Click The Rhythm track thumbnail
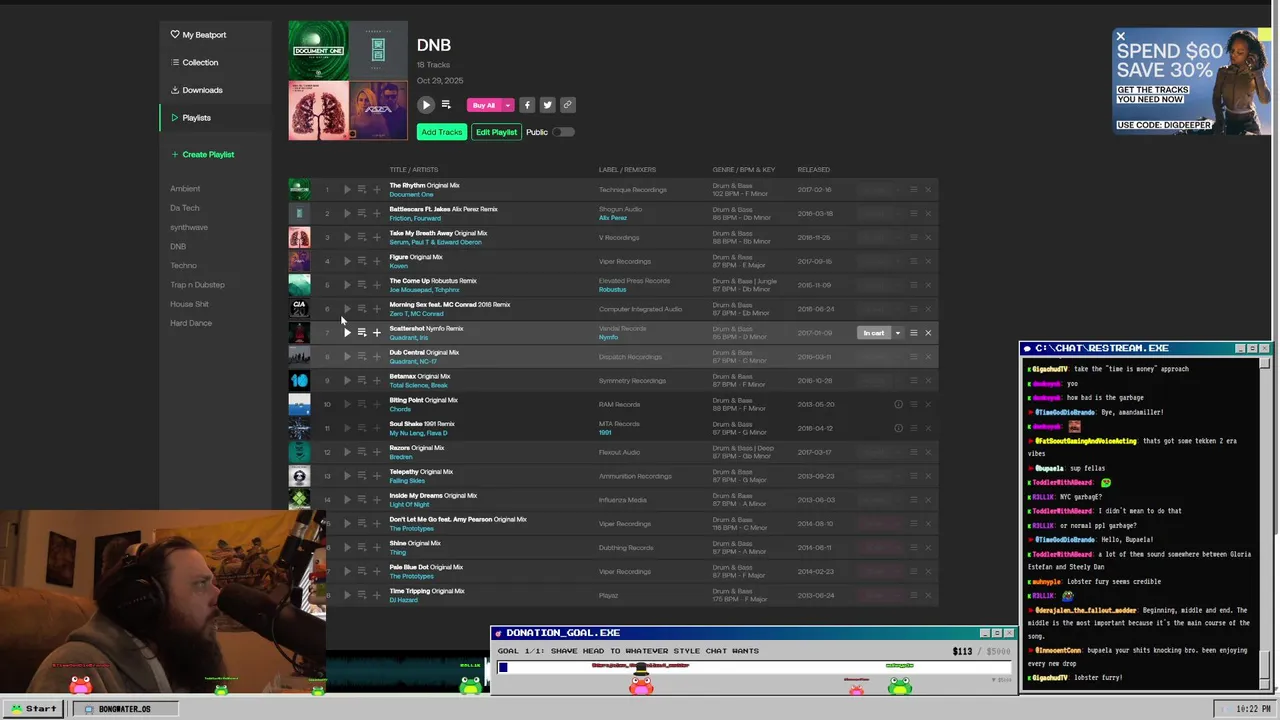This screenshot has height=720, width=1280. [299, 190]
